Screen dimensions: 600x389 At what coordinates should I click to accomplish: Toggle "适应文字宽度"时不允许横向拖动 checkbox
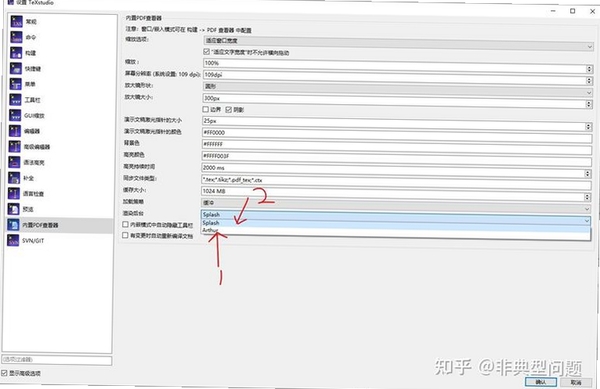click(207, 52)
